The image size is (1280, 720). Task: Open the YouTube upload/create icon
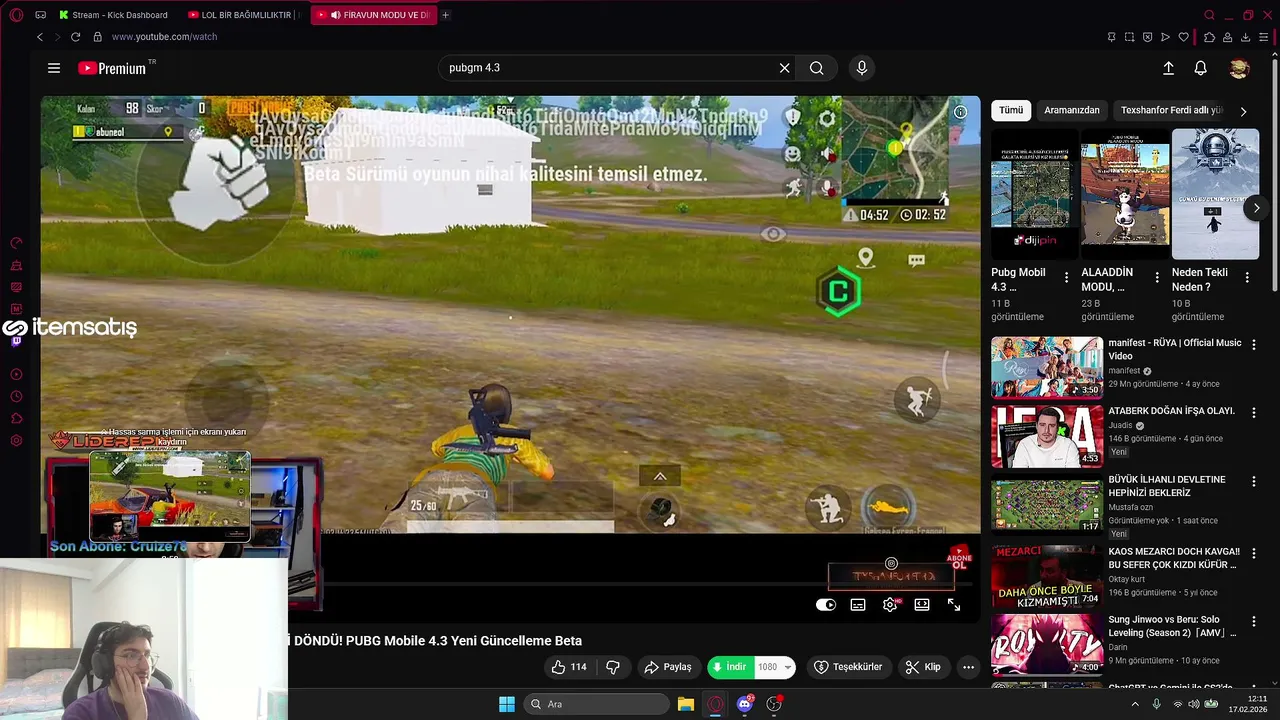(x=1168, y=68)
